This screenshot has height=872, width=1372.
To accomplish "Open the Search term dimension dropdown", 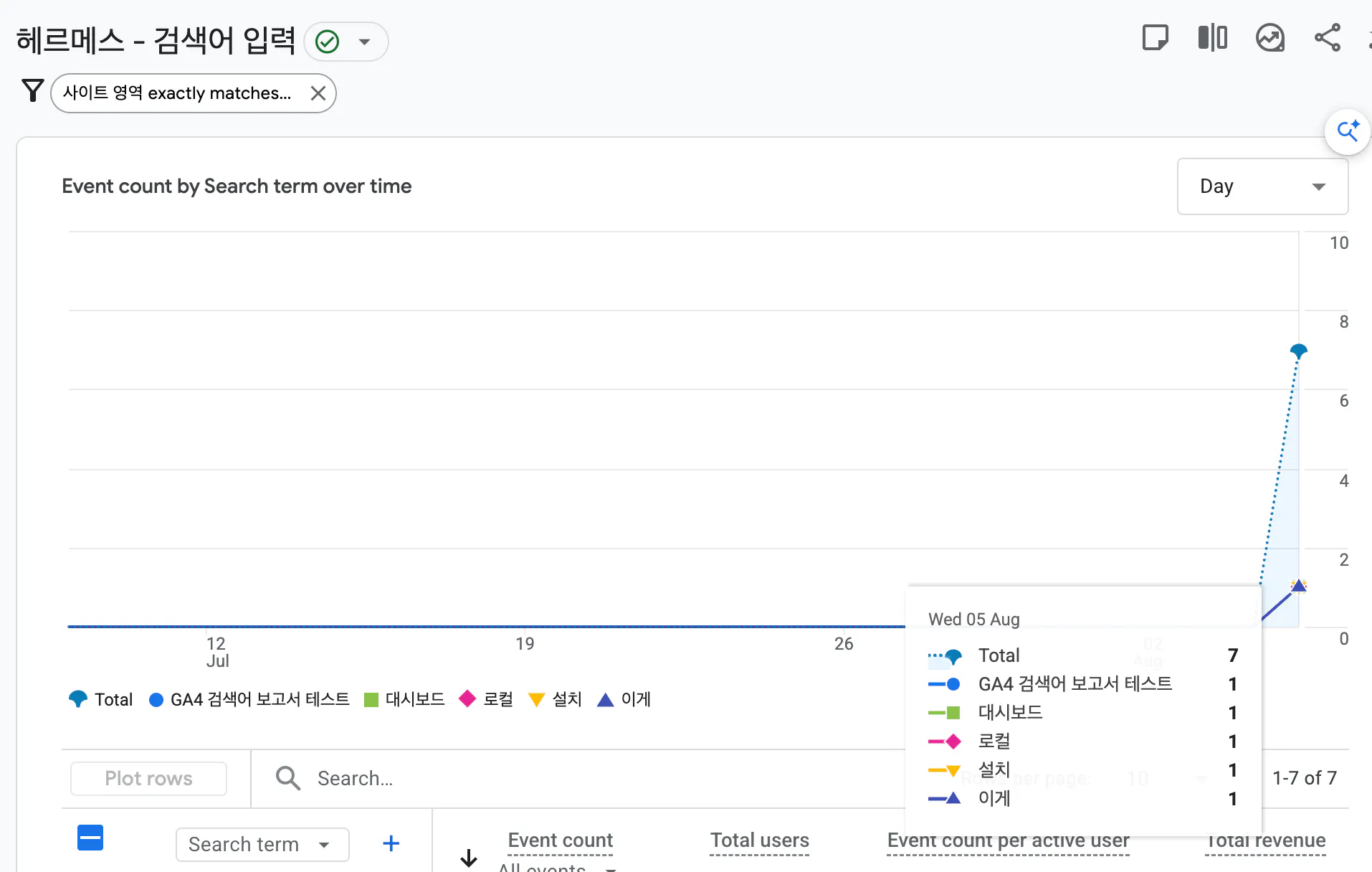I will point(262,844).
